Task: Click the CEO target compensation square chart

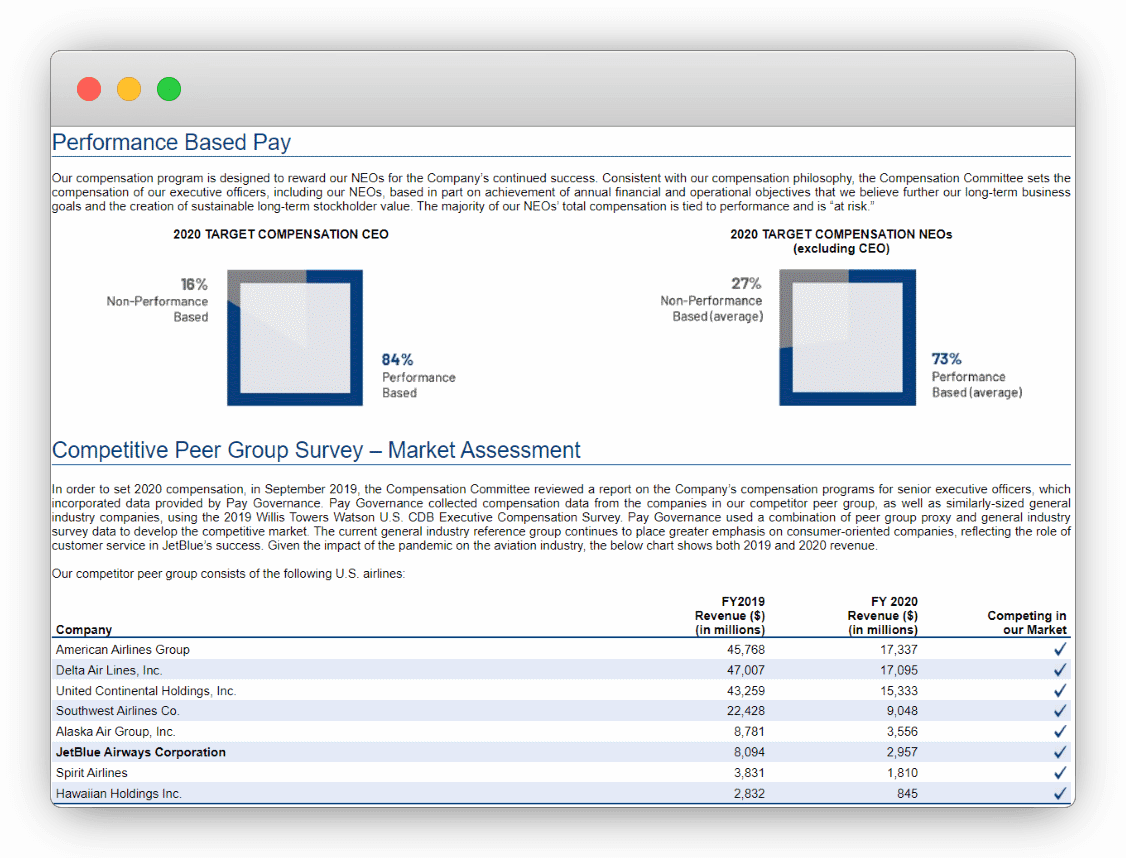Action: 295,337
